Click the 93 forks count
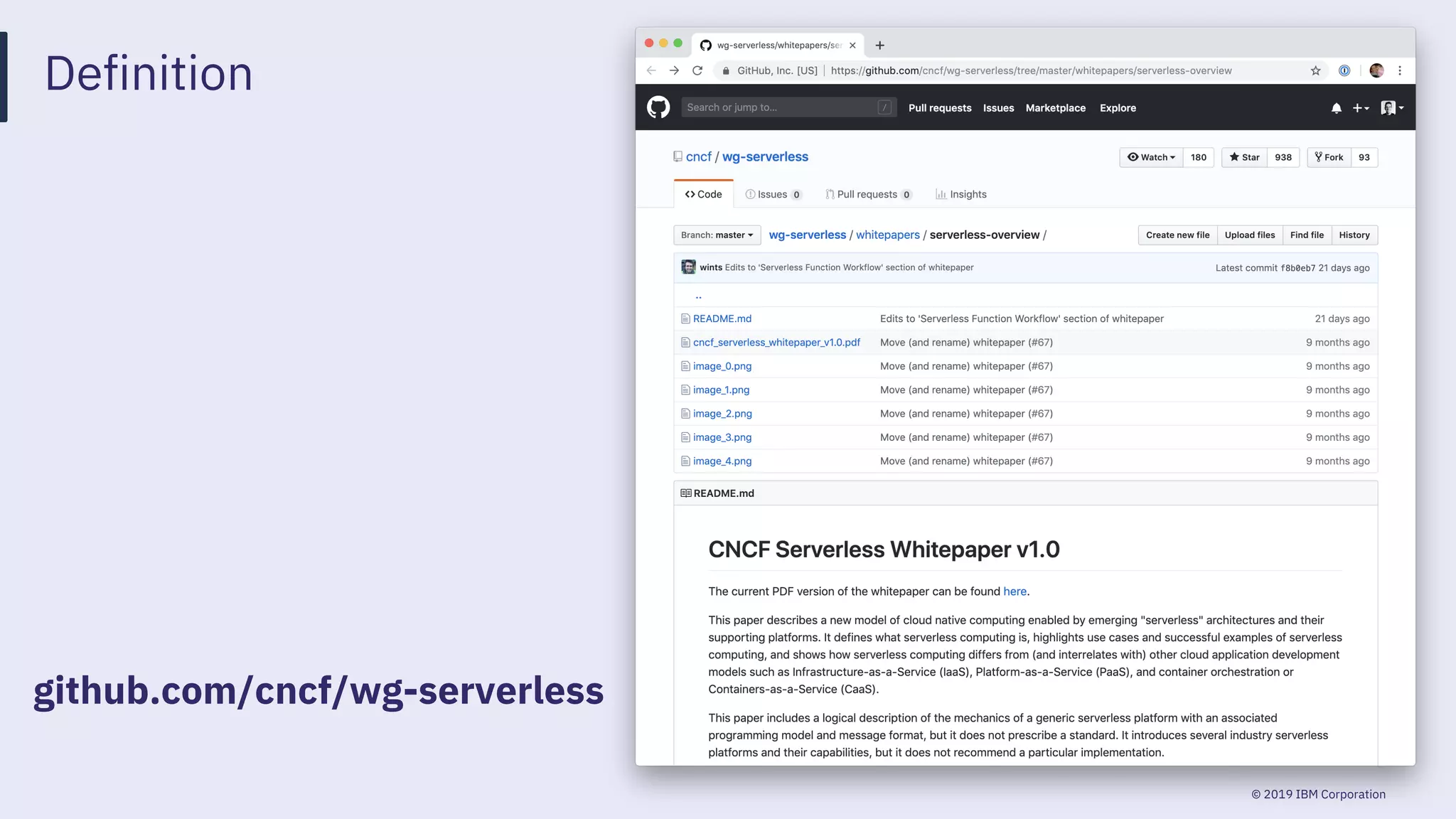The height and width of the screenshot is (819, 1456). click(x=1364, y=157)
